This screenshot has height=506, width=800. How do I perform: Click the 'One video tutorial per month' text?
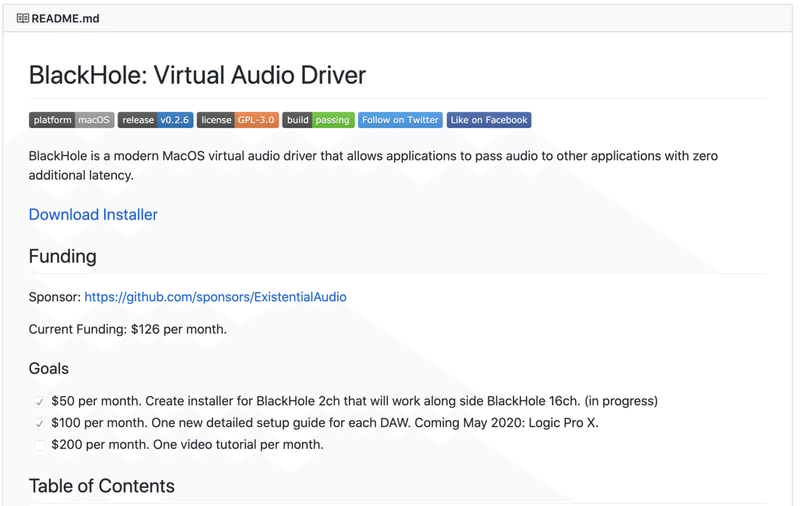click(238, 445)
